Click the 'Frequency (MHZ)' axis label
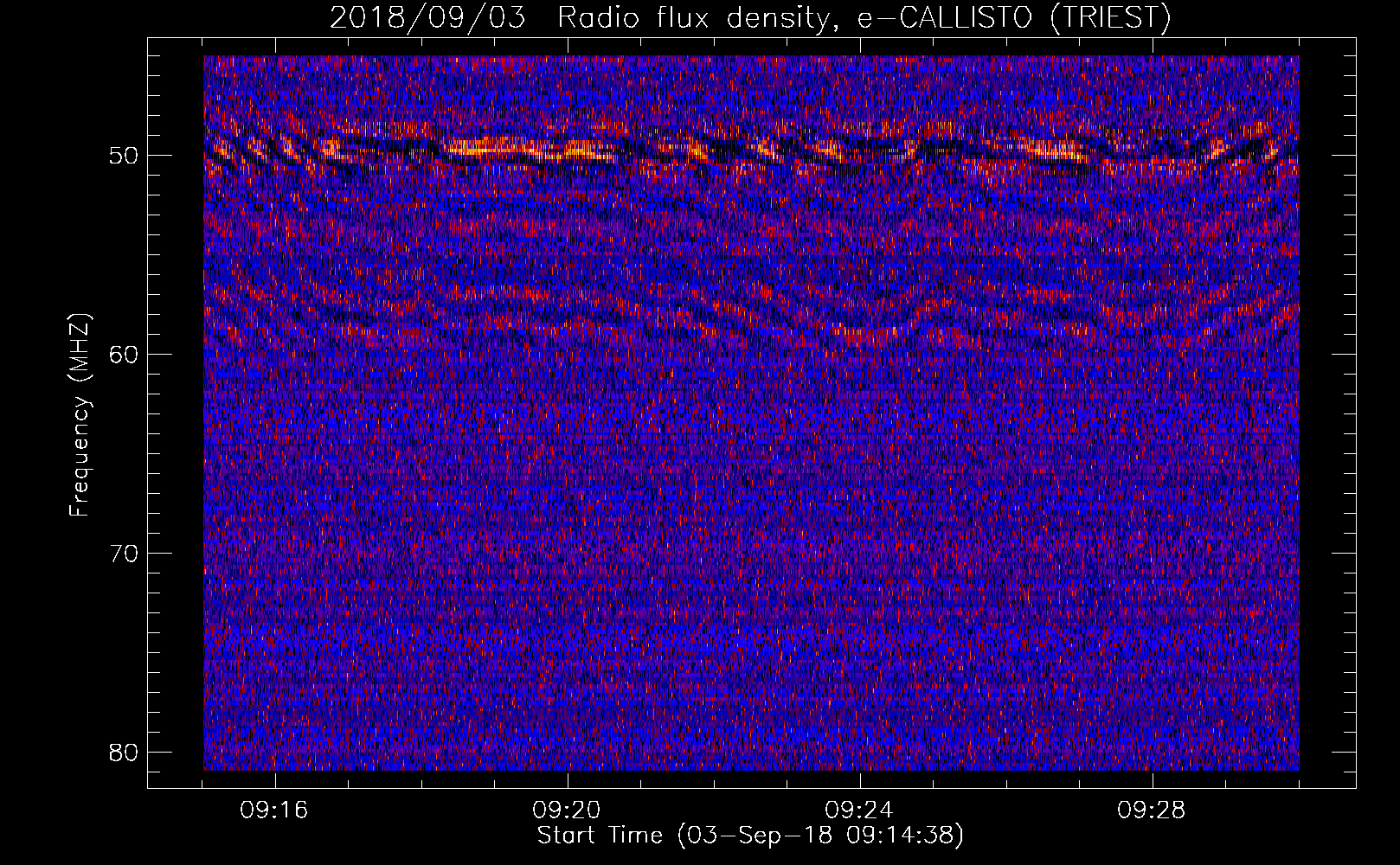1400x865 pixels. coord(80,415)
